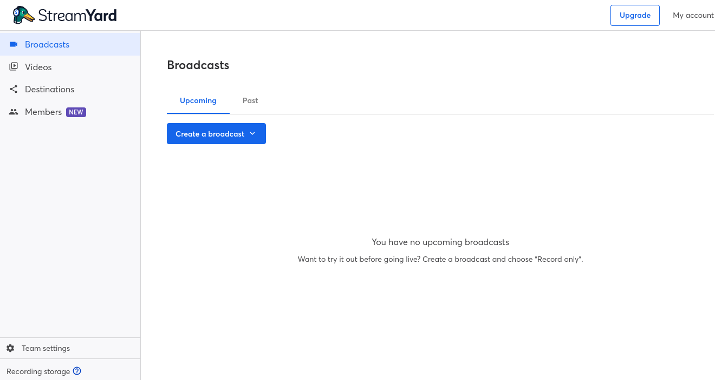Image resolution: width=715 pixels, height=380 pixels.
Task: Click the Recording storage label
Action: point(38,371)
